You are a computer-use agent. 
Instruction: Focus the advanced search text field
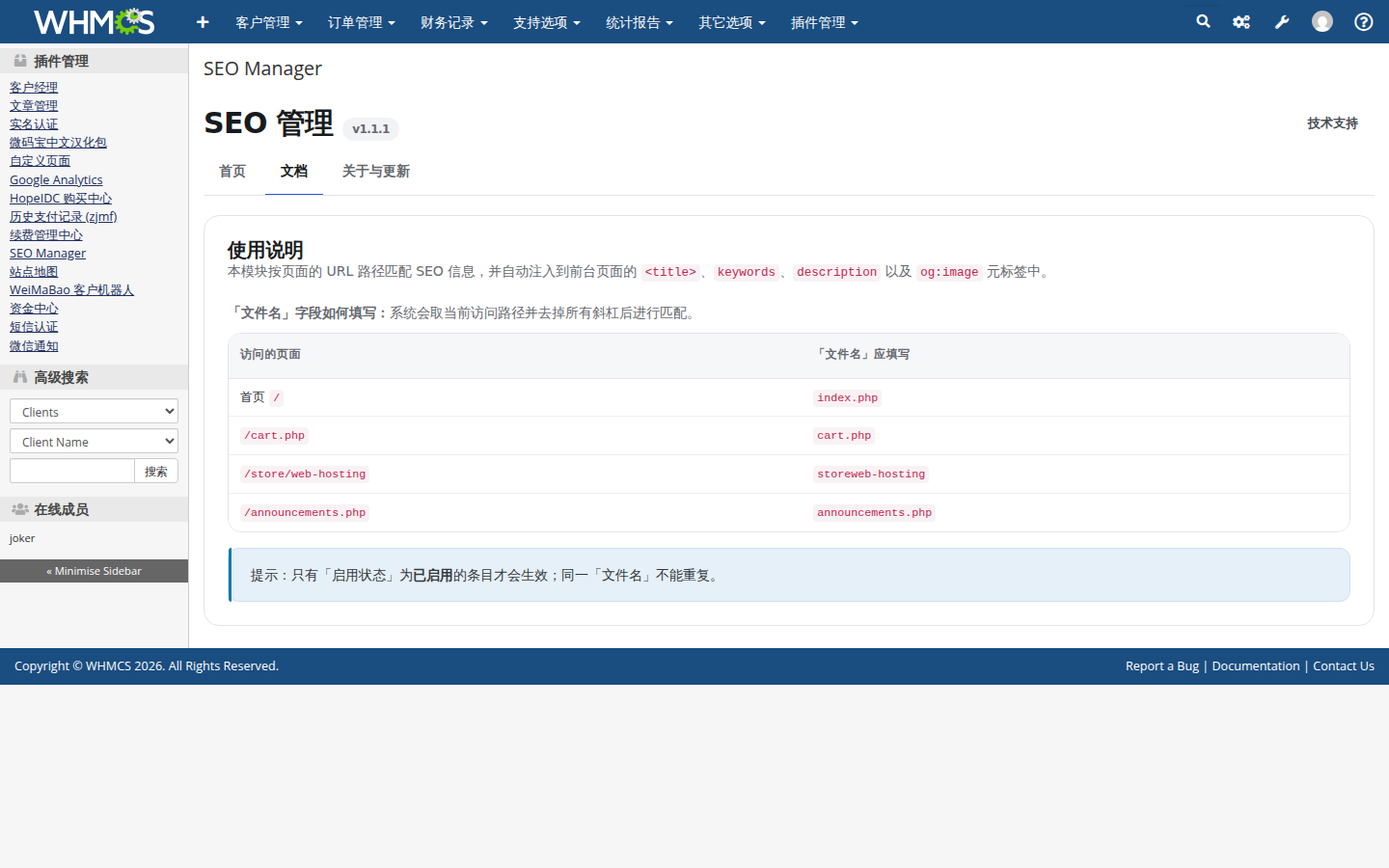[72, 471]
